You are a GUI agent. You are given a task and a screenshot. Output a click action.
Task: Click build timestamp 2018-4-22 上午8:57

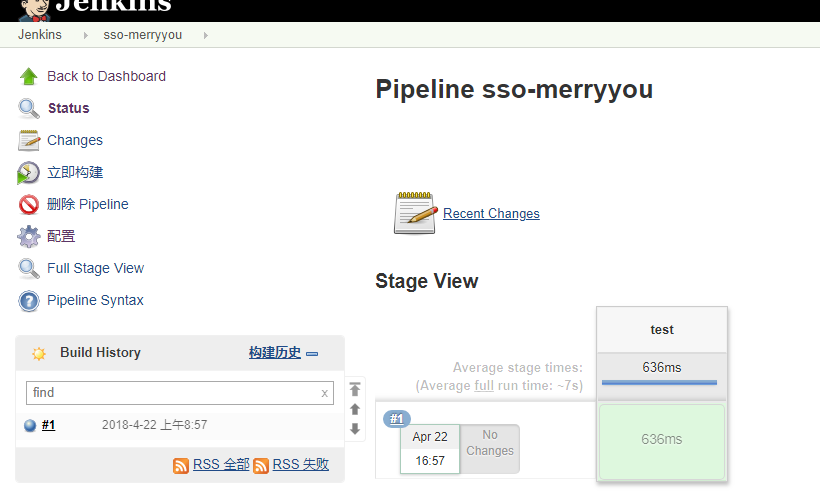pyautogui.click(x=154, y=425)
